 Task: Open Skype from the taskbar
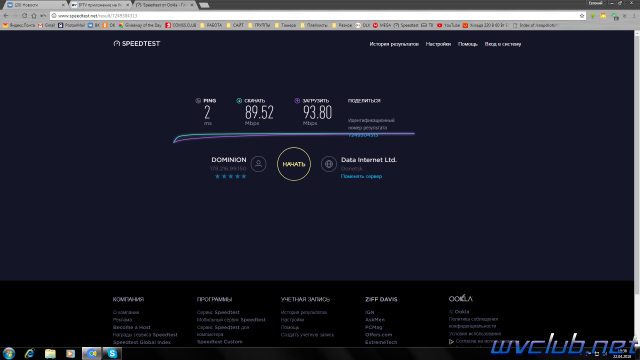(x=112, y=353)
